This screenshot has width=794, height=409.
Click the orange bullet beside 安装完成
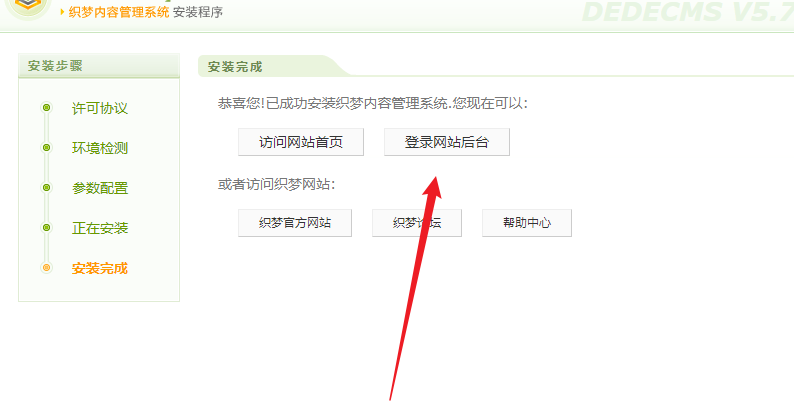[x=47, y=267]
